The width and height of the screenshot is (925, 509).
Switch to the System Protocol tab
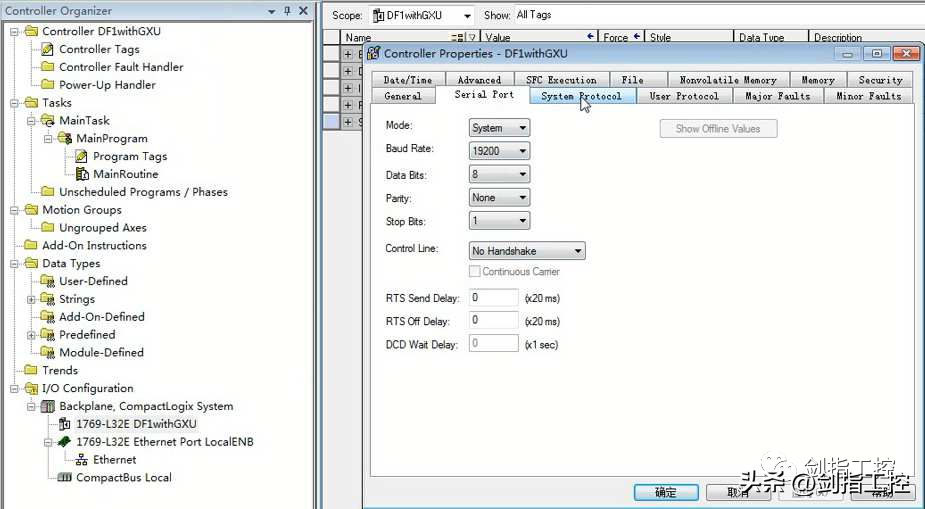pos(581,96)
